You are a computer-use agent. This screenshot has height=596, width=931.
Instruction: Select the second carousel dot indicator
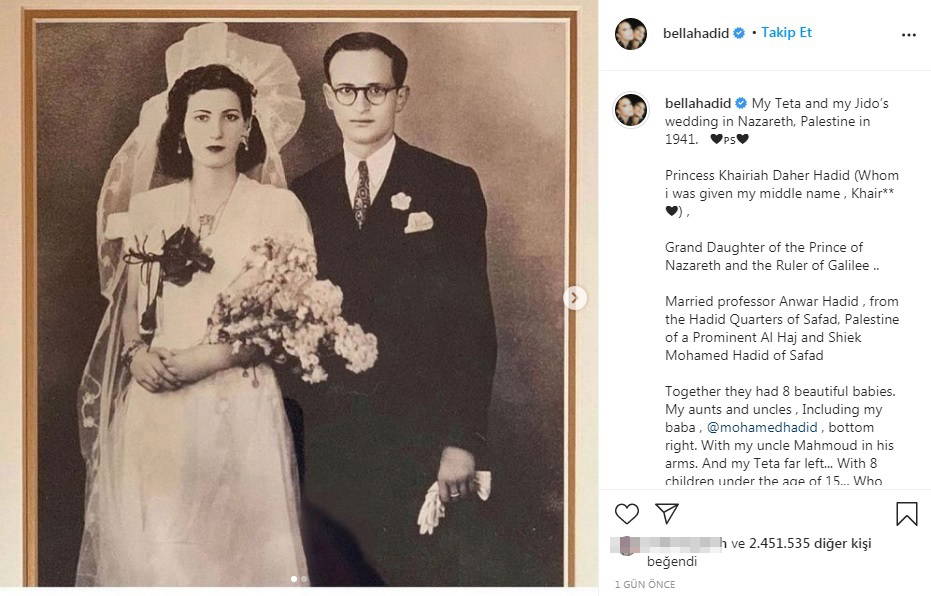(304, 579)
